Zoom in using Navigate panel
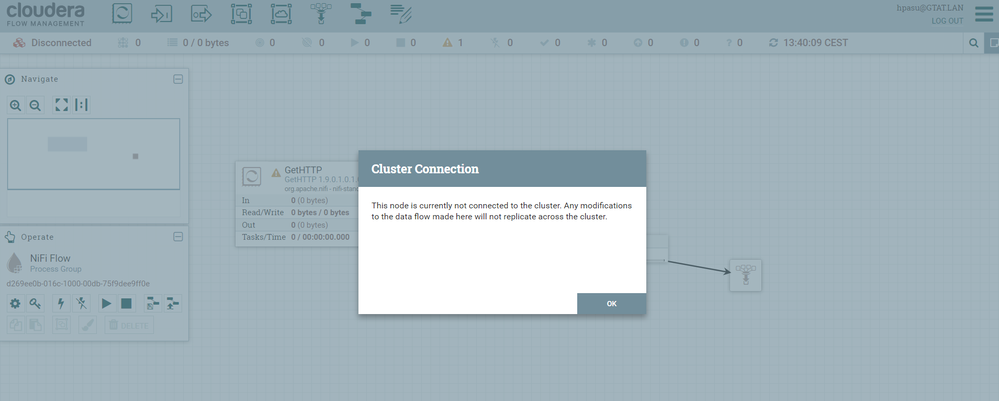Viewport: 999px width, 401px height. click(x=15, y=105)
